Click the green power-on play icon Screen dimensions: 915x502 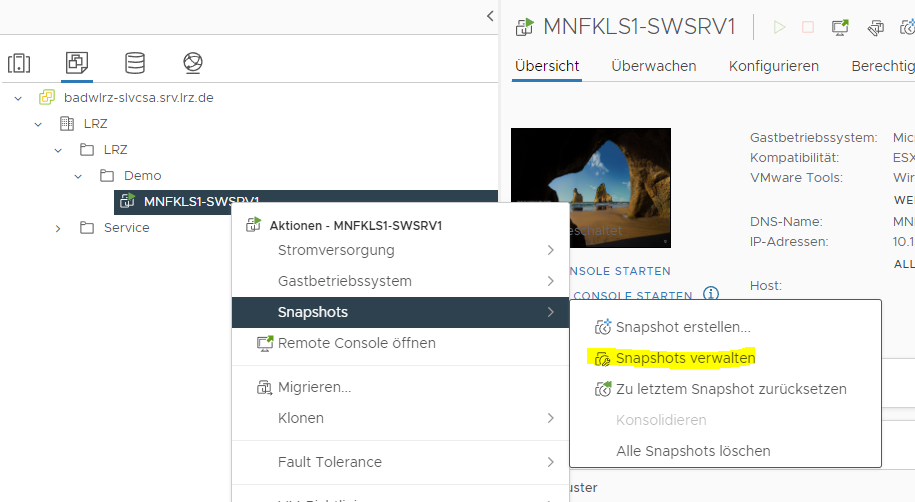click(779, 27)
